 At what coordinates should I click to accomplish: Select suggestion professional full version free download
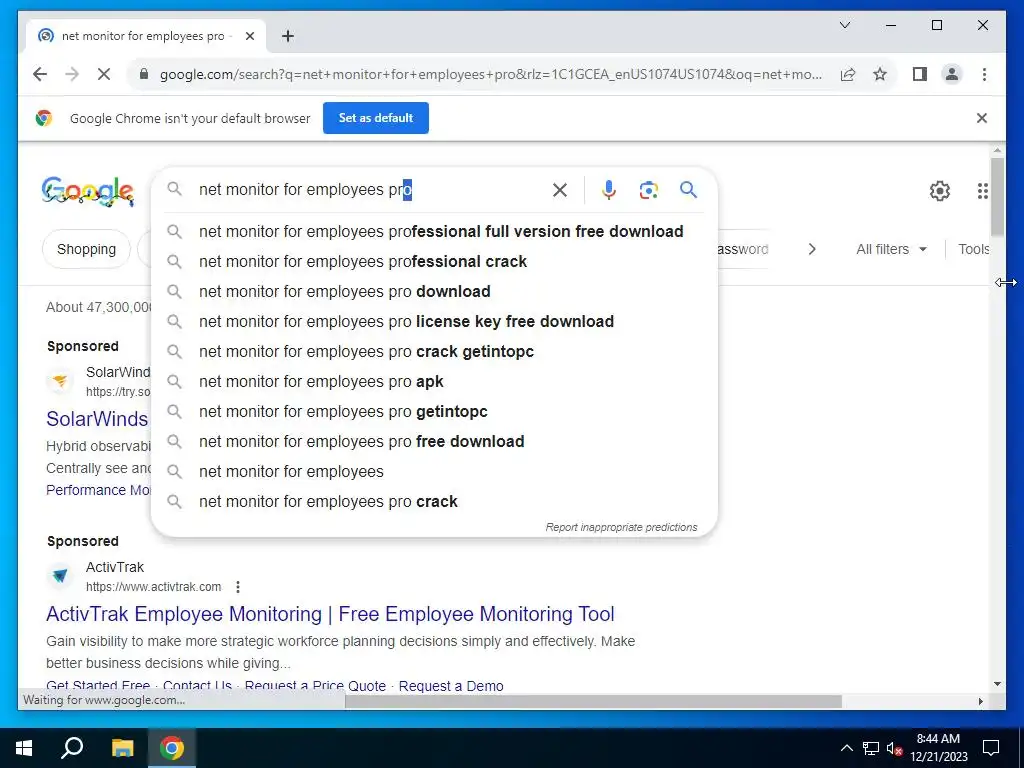coord(434,232)
